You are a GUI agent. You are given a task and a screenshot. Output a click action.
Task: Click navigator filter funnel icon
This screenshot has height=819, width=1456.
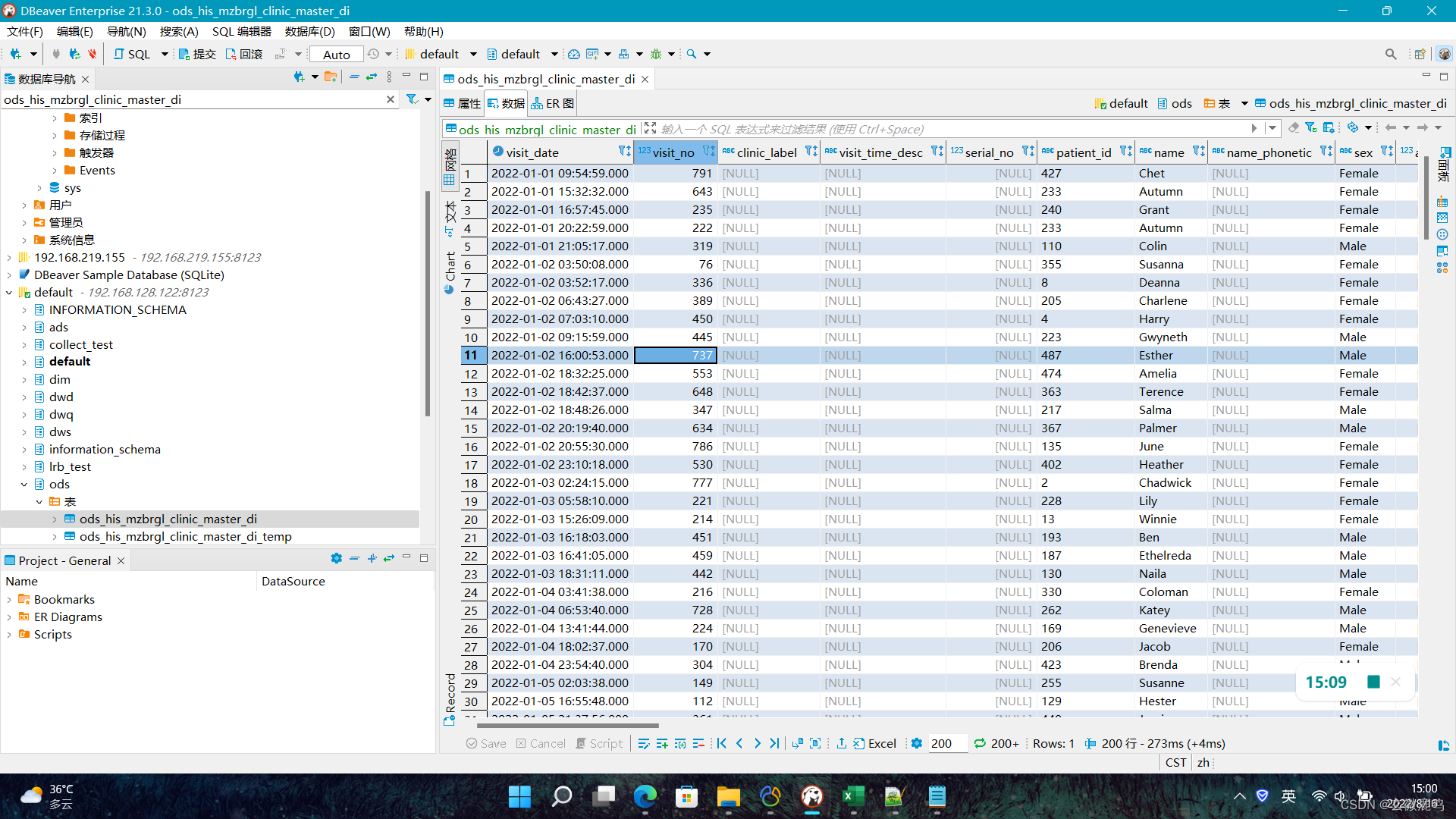point(412,99)
